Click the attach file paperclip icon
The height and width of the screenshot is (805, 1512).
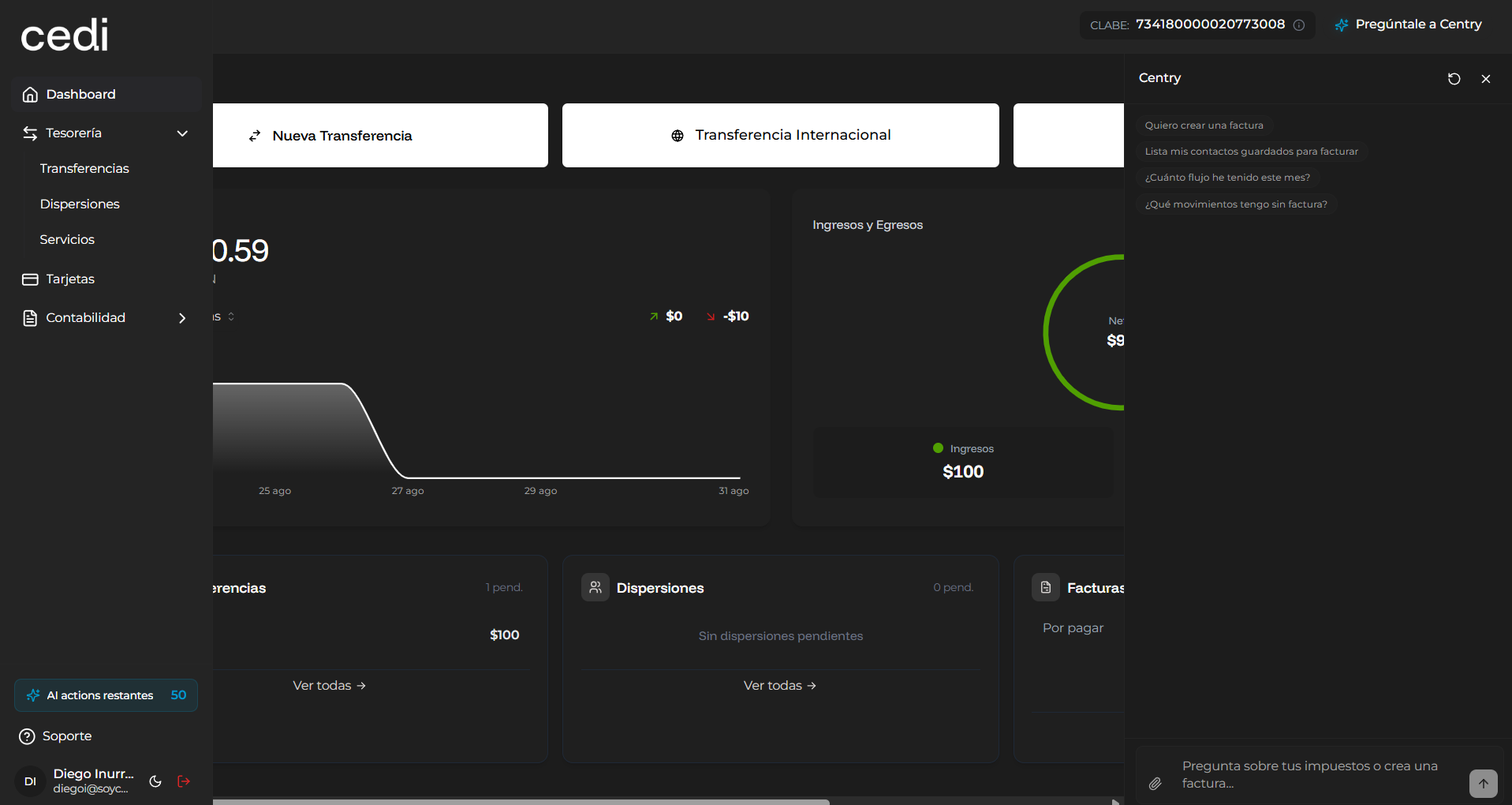[1155, 784]
